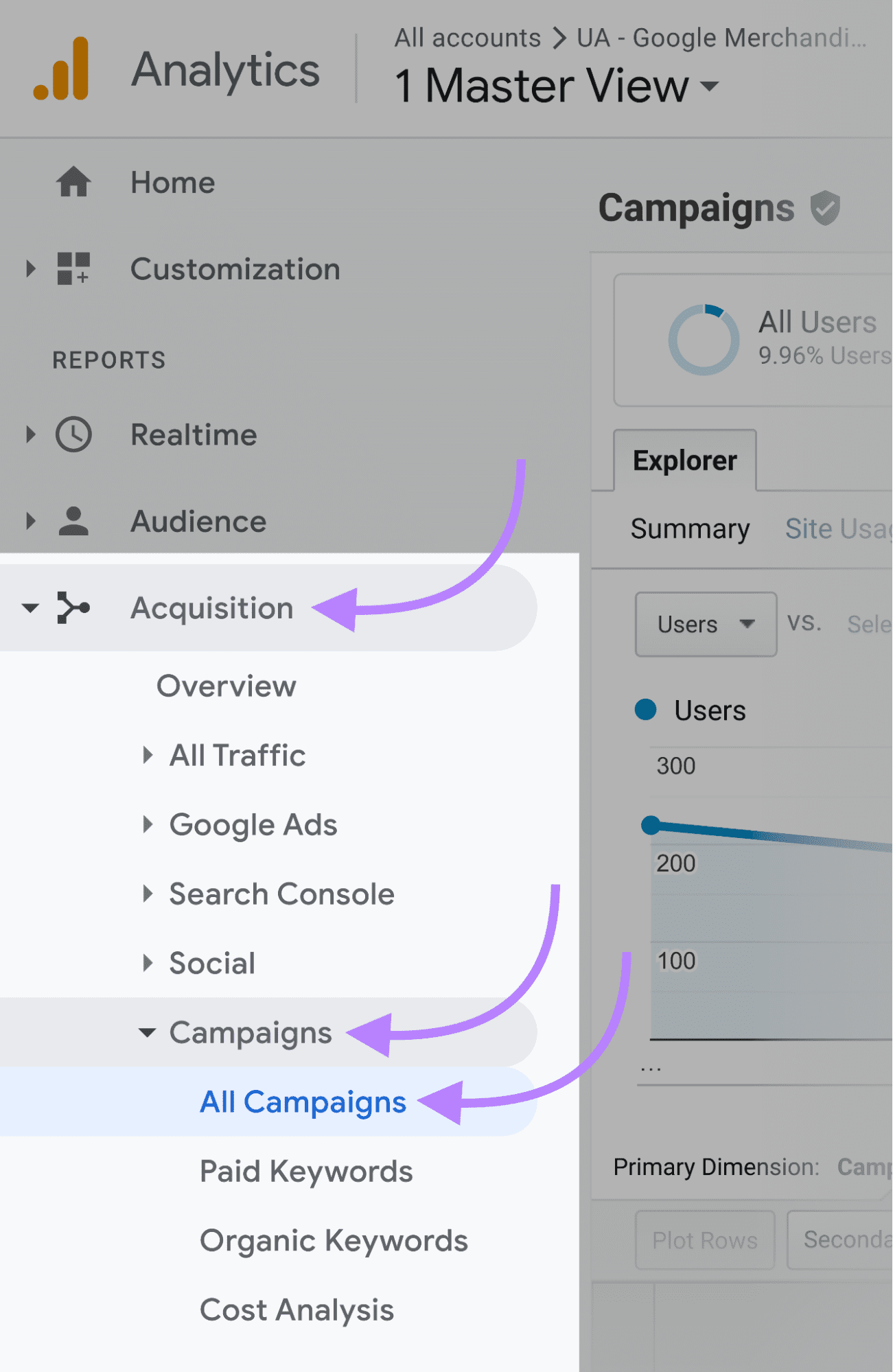Click the Campaign primary dimension link
The width and height of the screenshot is (893, 1372).
click(865, 1167)
